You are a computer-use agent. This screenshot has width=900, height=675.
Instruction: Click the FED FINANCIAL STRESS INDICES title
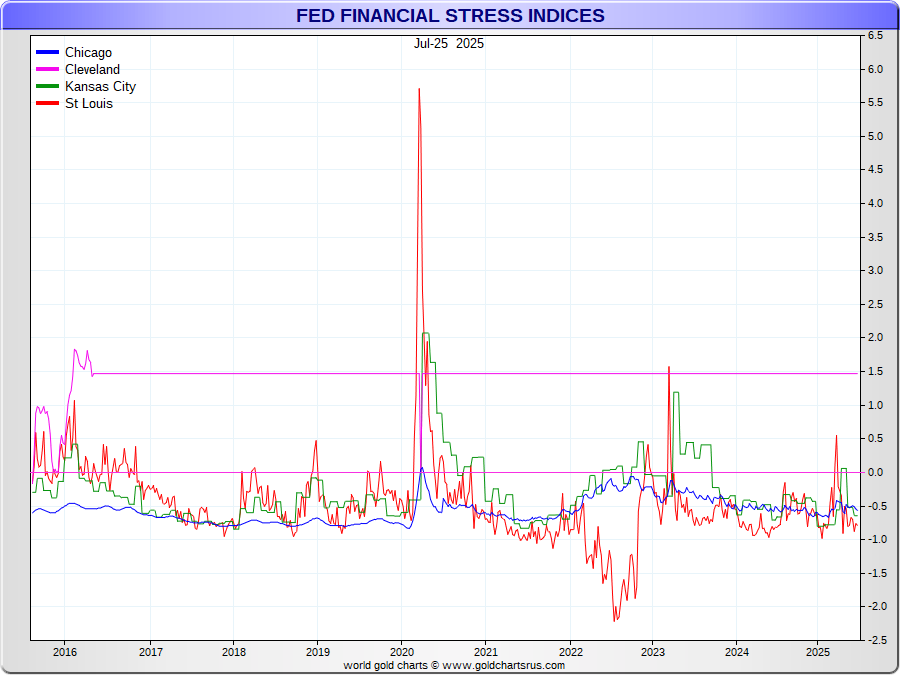tap(450, 15)
